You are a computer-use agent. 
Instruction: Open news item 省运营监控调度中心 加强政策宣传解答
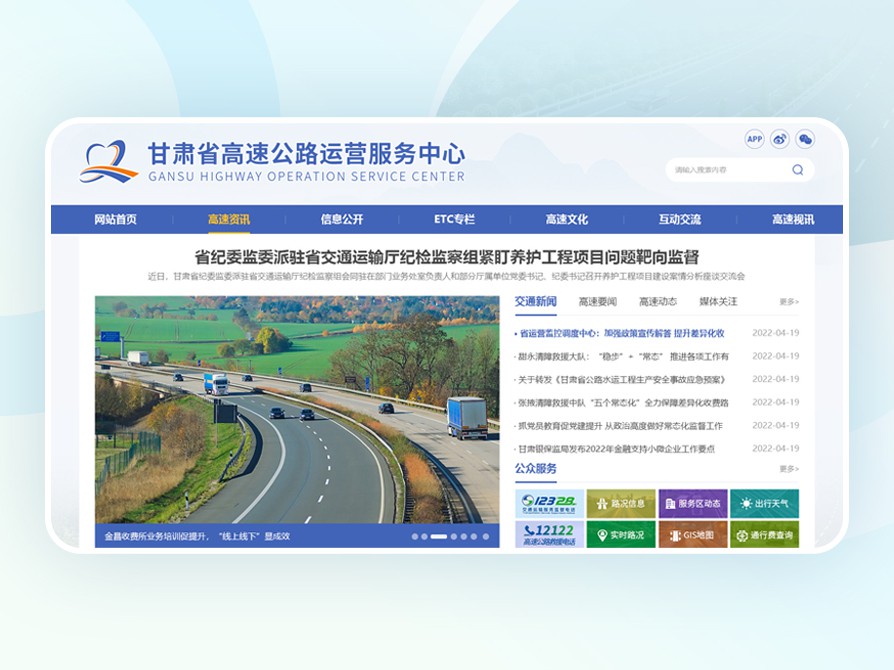click(x=621, y=333)
